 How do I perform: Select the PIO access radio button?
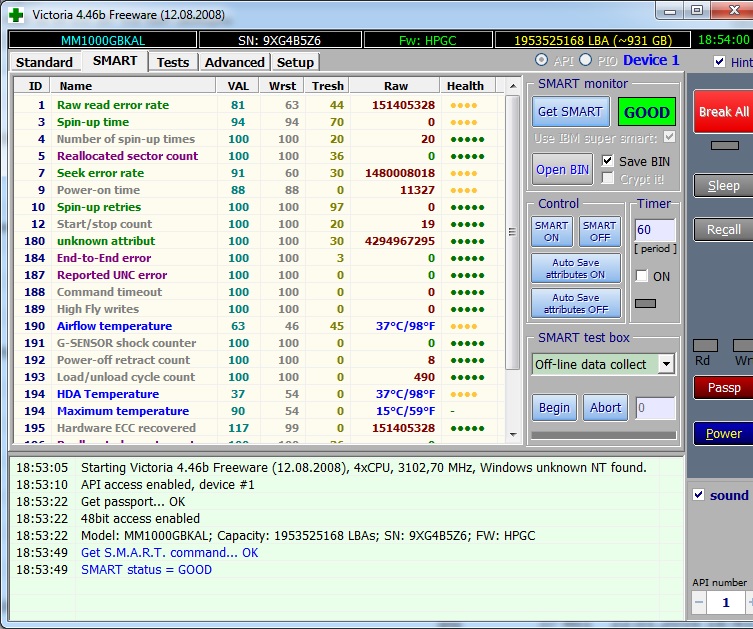pyautogui.click(x=585, y=60)
